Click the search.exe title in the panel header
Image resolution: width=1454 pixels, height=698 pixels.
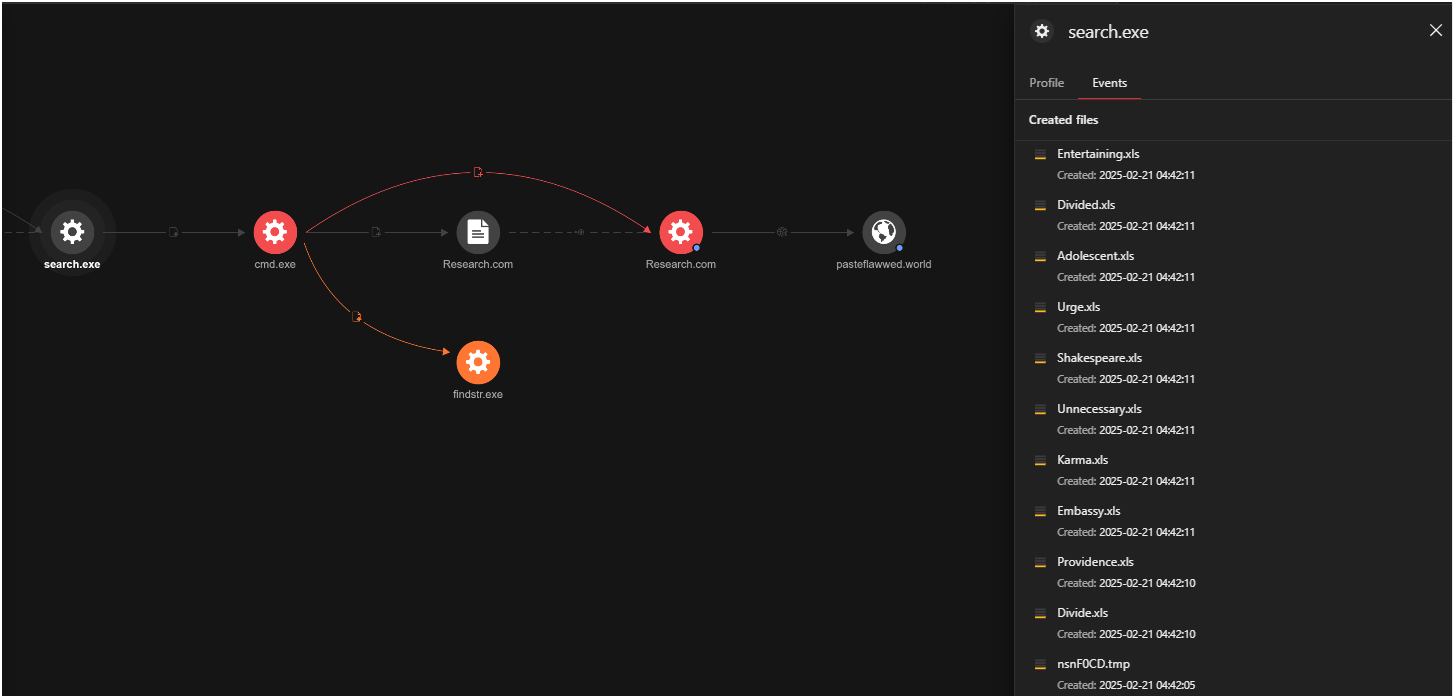tap(1108, 32)
